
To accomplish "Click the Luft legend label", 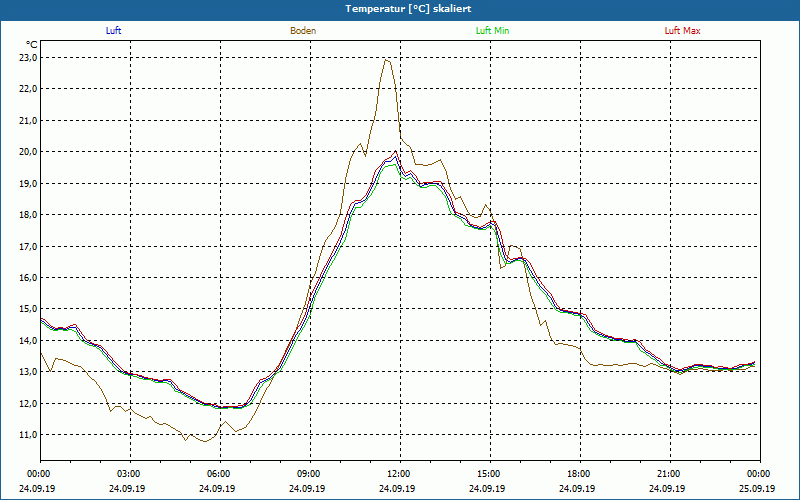I will coord(113,31).
